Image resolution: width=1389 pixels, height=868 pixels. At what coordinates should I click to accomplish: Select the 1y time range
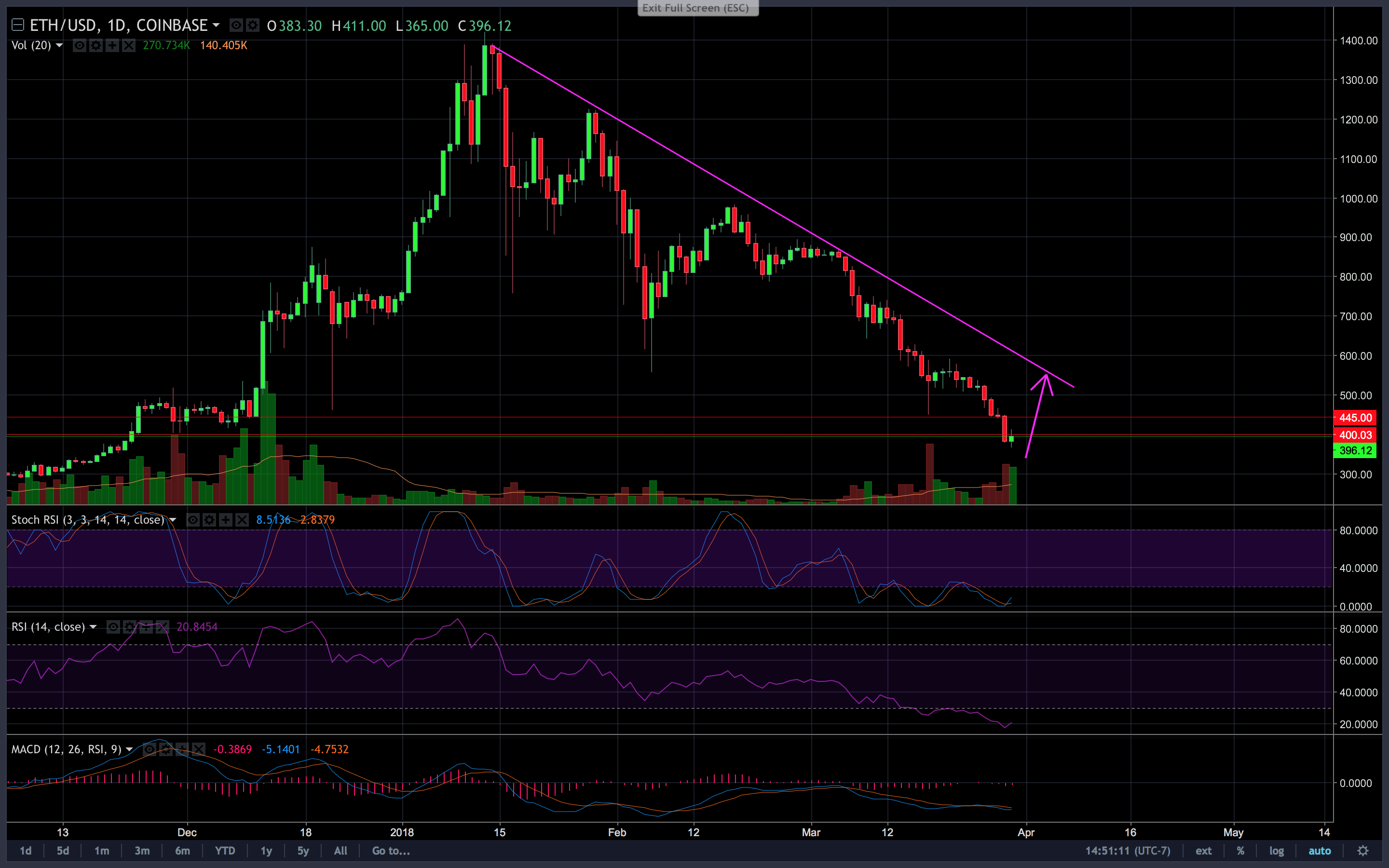[266, 851]
